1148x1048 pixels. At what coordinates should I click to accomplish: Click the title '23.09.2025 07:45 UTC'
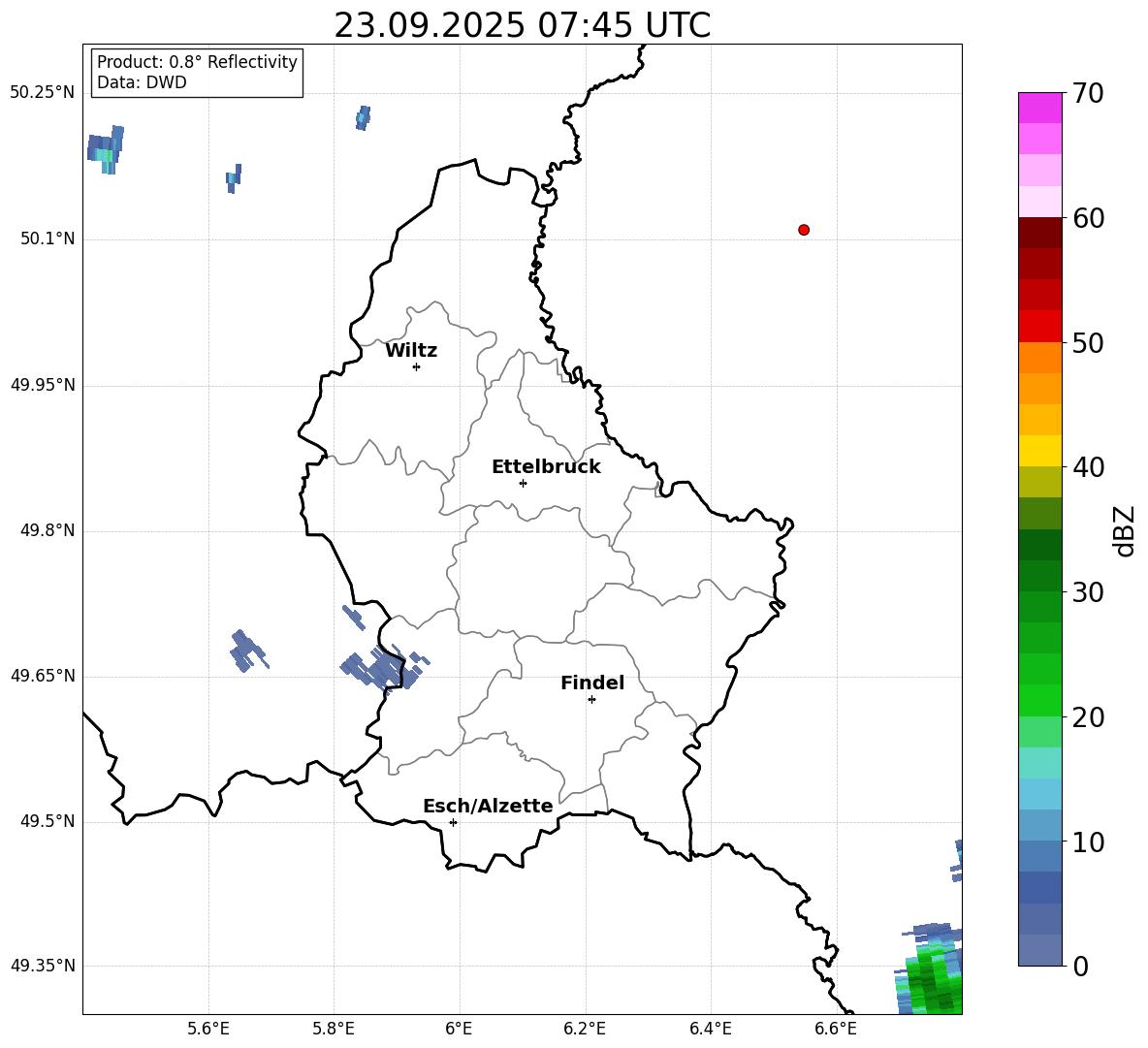coord(522,25)
